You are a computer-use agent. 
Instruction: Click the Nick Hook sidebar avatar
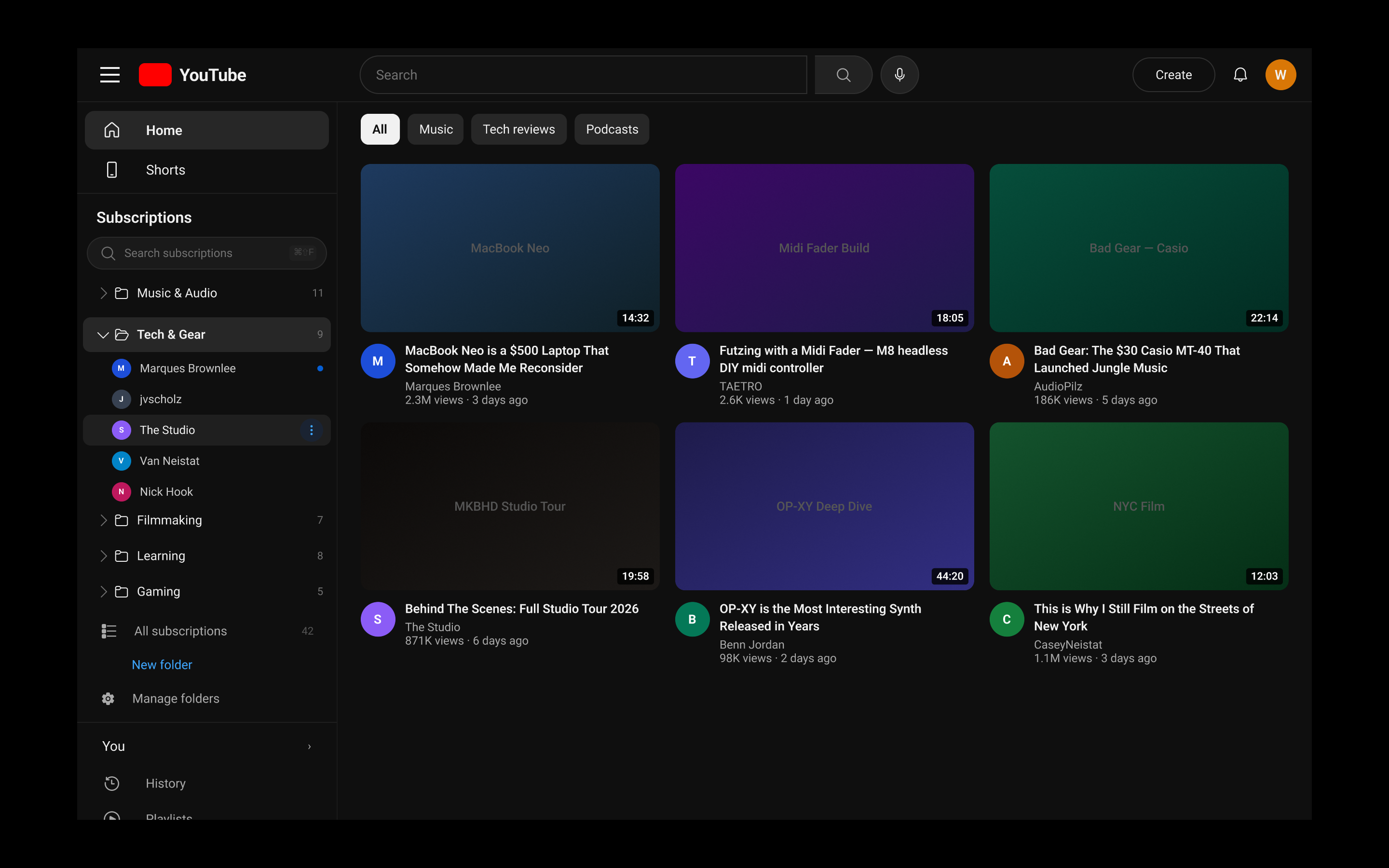click(x=121, y=492)
